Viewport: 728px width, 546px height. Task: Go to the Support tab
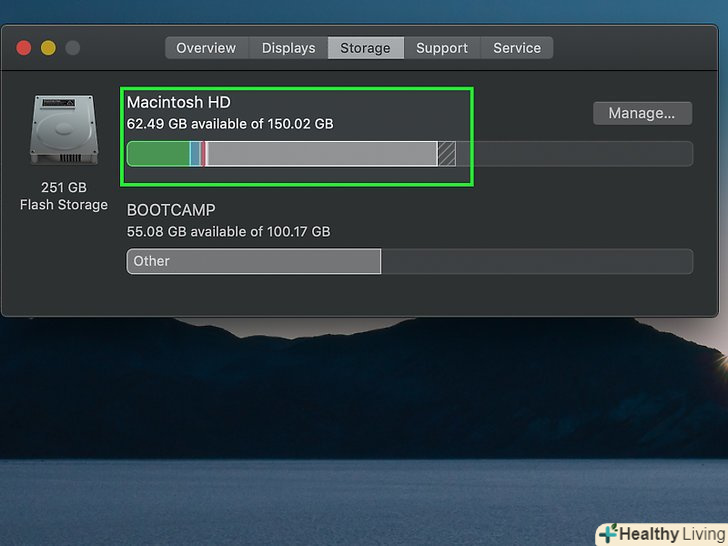pos(442,48)
